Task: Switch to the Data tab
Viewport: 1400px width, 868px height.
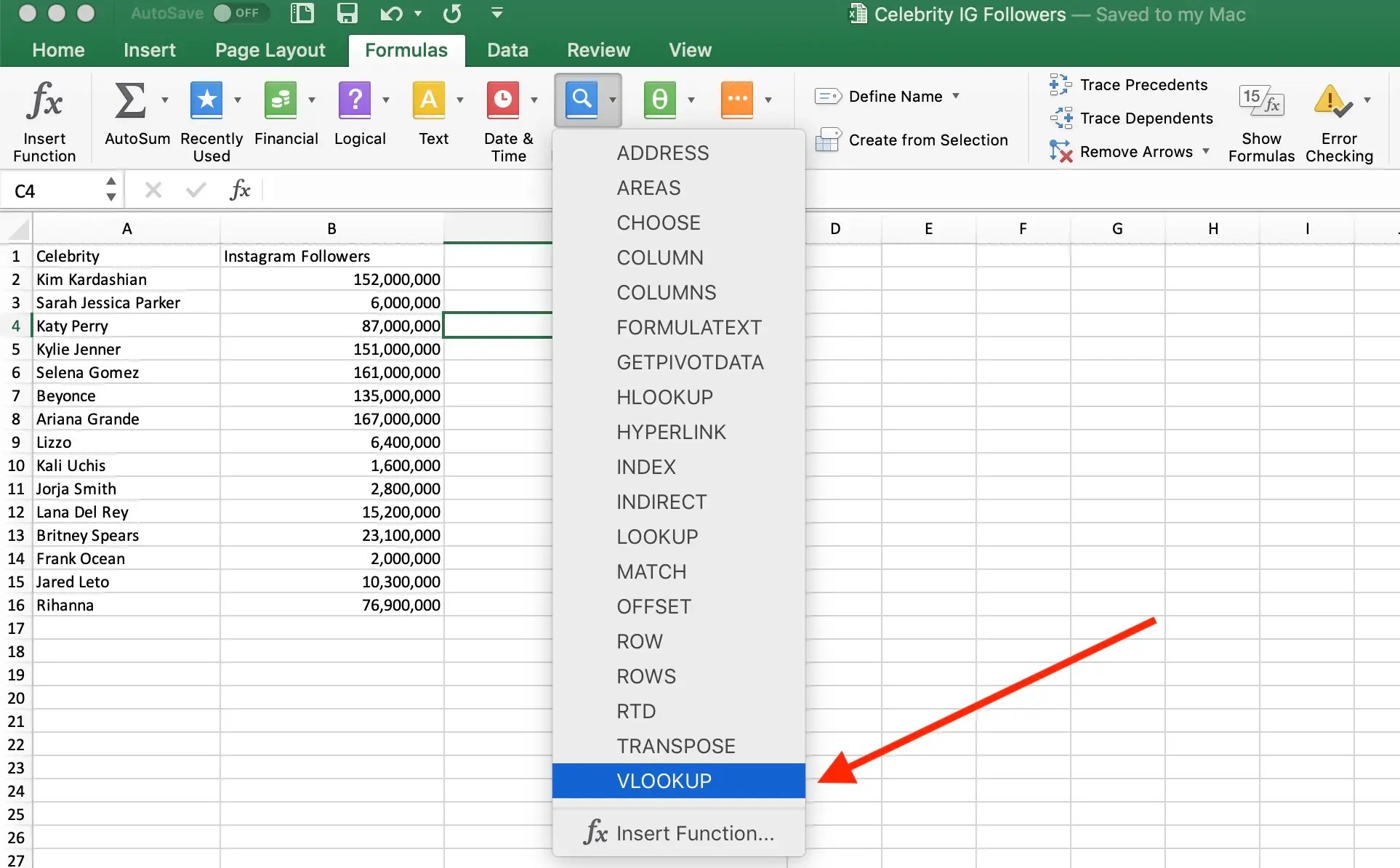Action: (507, 50)
